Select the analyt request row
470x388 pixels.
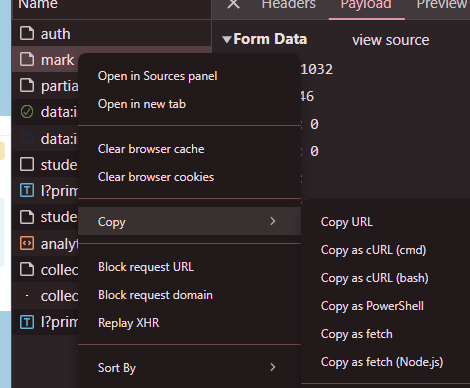(45, 244)
